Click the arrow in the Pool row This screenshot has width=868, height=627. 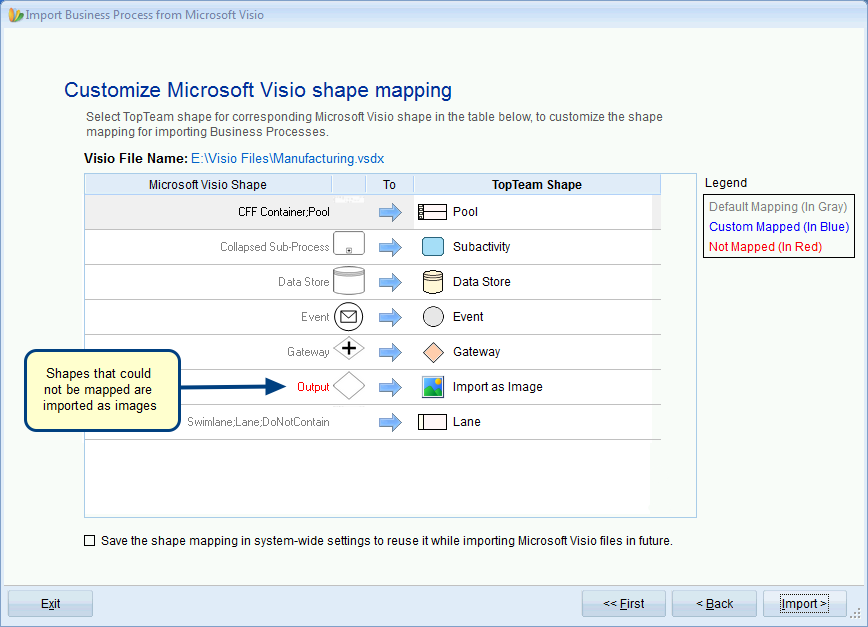pos(390,212)
